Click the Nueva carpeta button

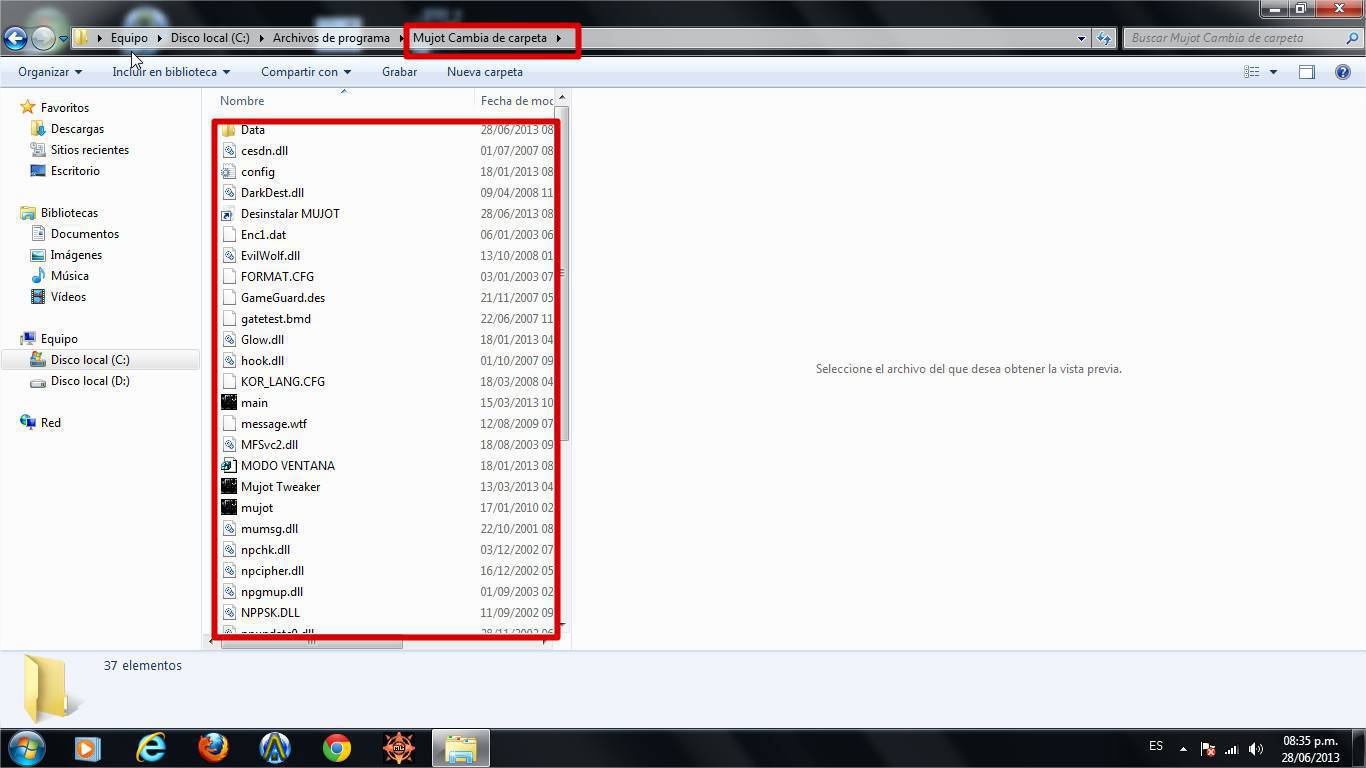(485, 72)
